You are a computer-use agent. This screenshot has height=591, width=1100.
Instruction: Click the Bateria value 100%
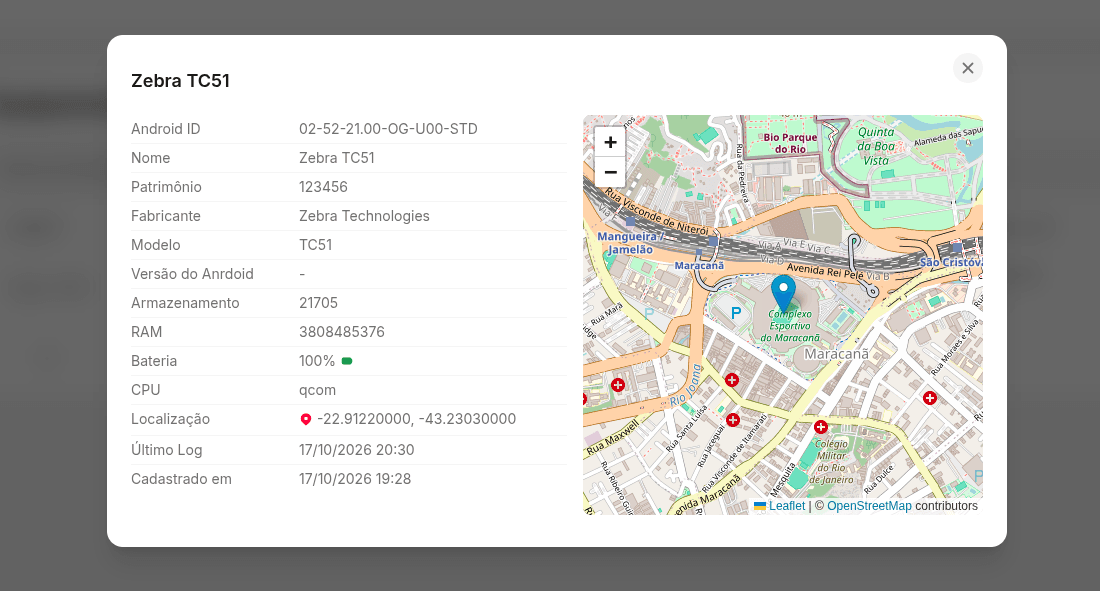(317, 361)
